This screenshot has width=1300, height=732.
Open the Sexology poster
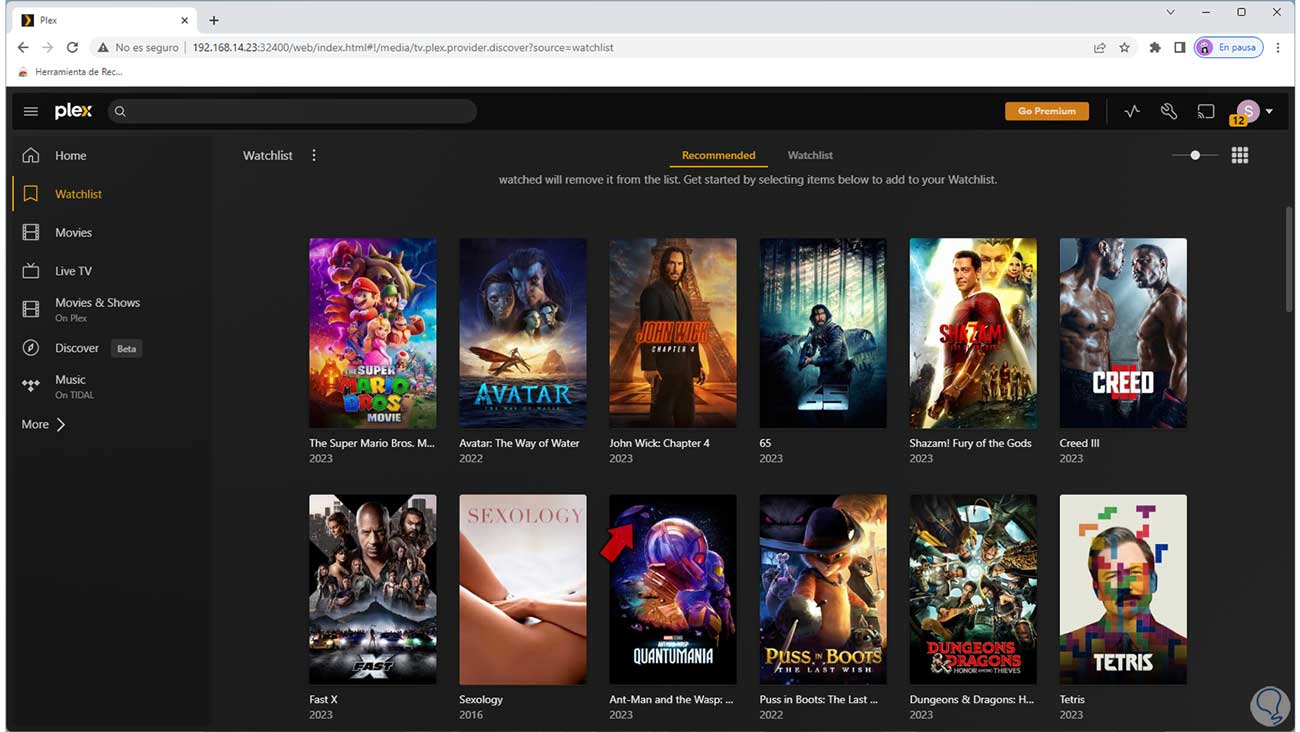click(523, 589)
